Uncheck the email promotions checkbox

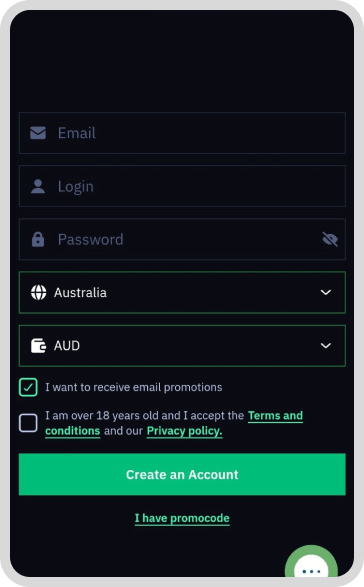[x=28, y=387]
